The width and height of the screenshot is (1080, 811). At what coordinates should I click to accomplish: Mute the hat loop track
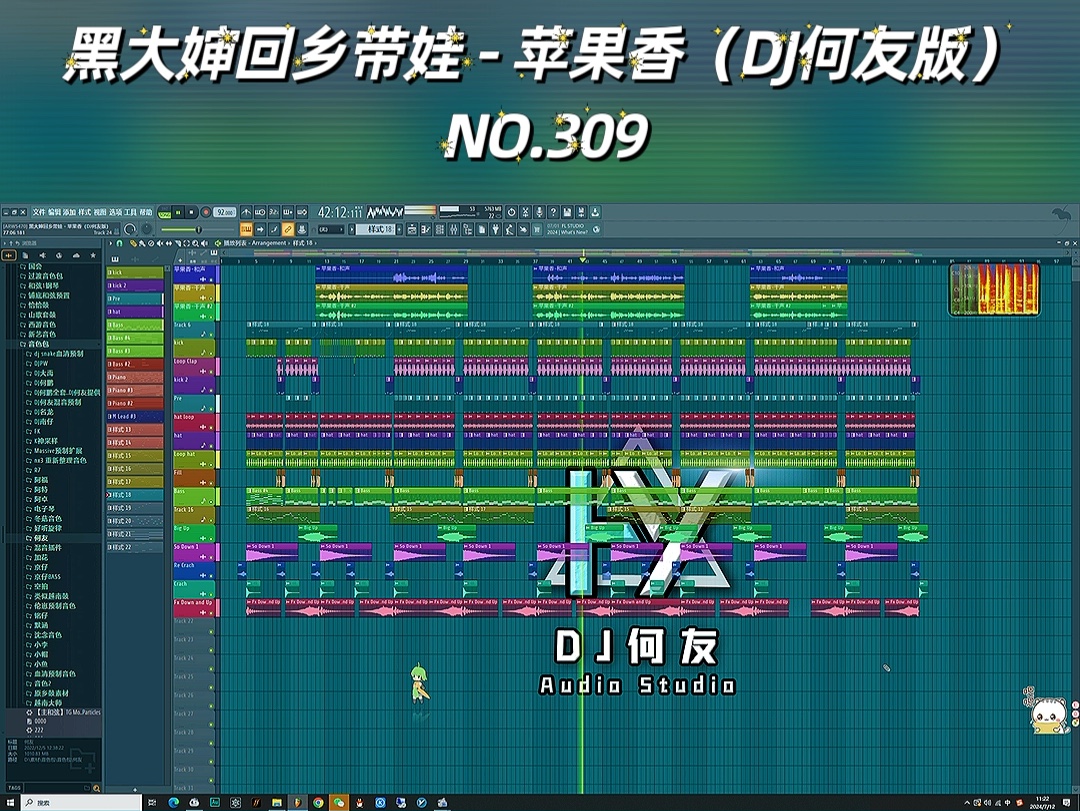211,427
